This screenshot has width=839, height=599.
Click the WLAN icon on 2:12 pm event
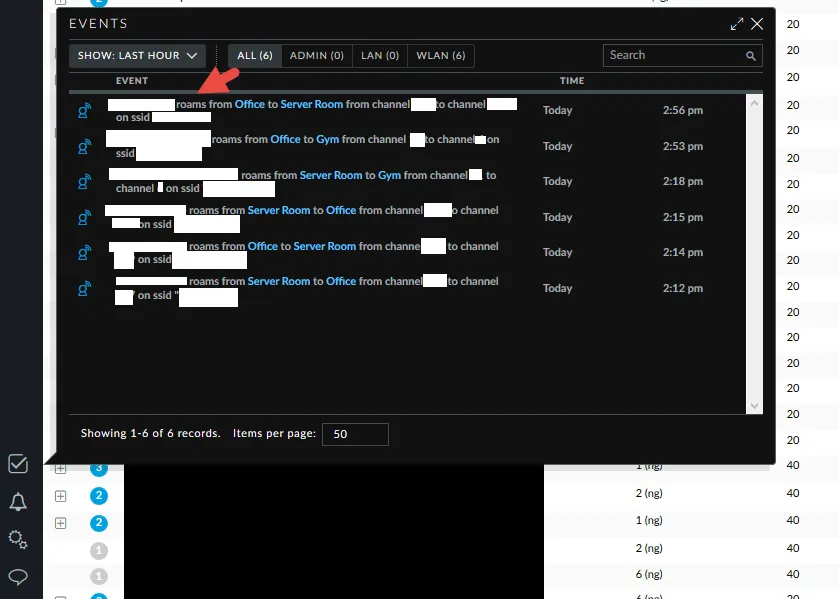point(85,289)
